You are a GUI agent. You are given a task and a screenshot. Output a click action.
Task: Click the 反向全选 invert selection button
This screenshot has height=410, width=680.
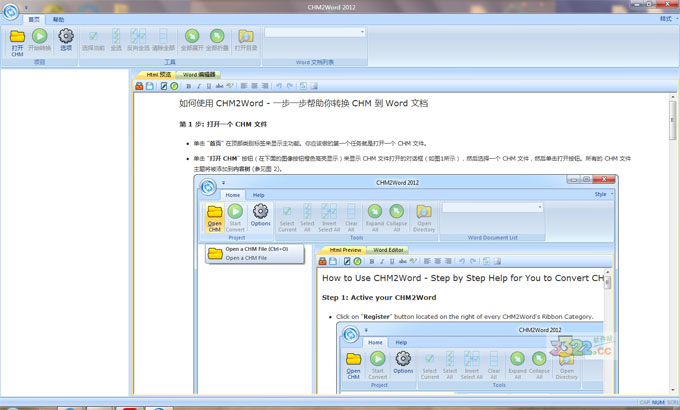[x=139, y=38]
